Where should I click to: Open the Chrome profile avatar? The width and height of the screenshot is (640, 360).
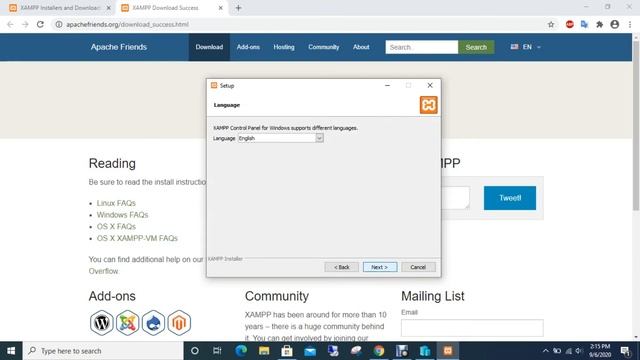(x=615, y=24)
